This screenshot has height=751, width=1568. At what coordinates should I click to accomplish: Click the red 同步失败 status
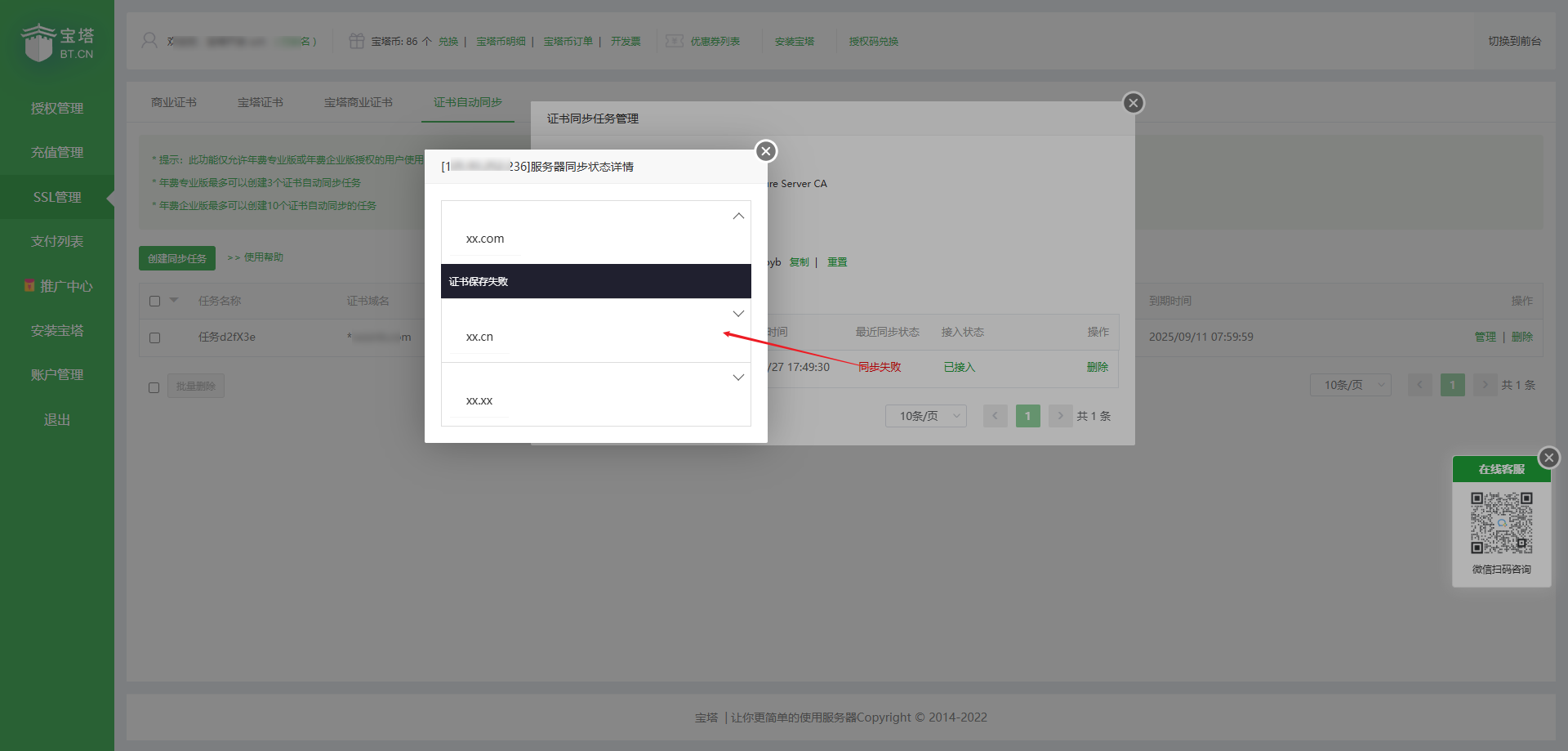pyautogui.click(x=880, y=367)
